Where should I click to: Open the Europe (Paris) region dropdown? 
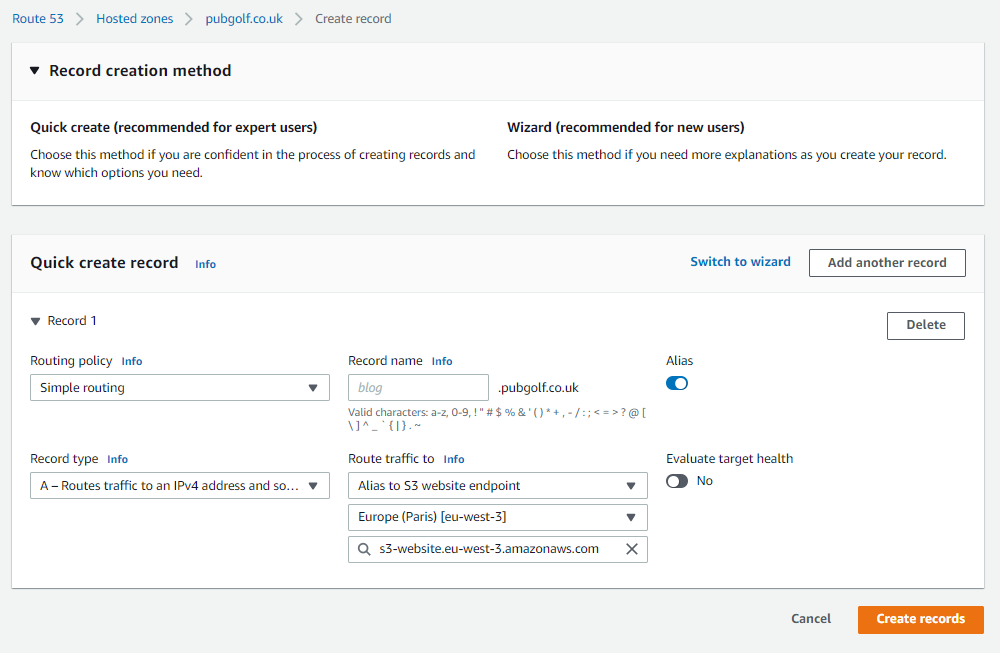tap(497, 517)
